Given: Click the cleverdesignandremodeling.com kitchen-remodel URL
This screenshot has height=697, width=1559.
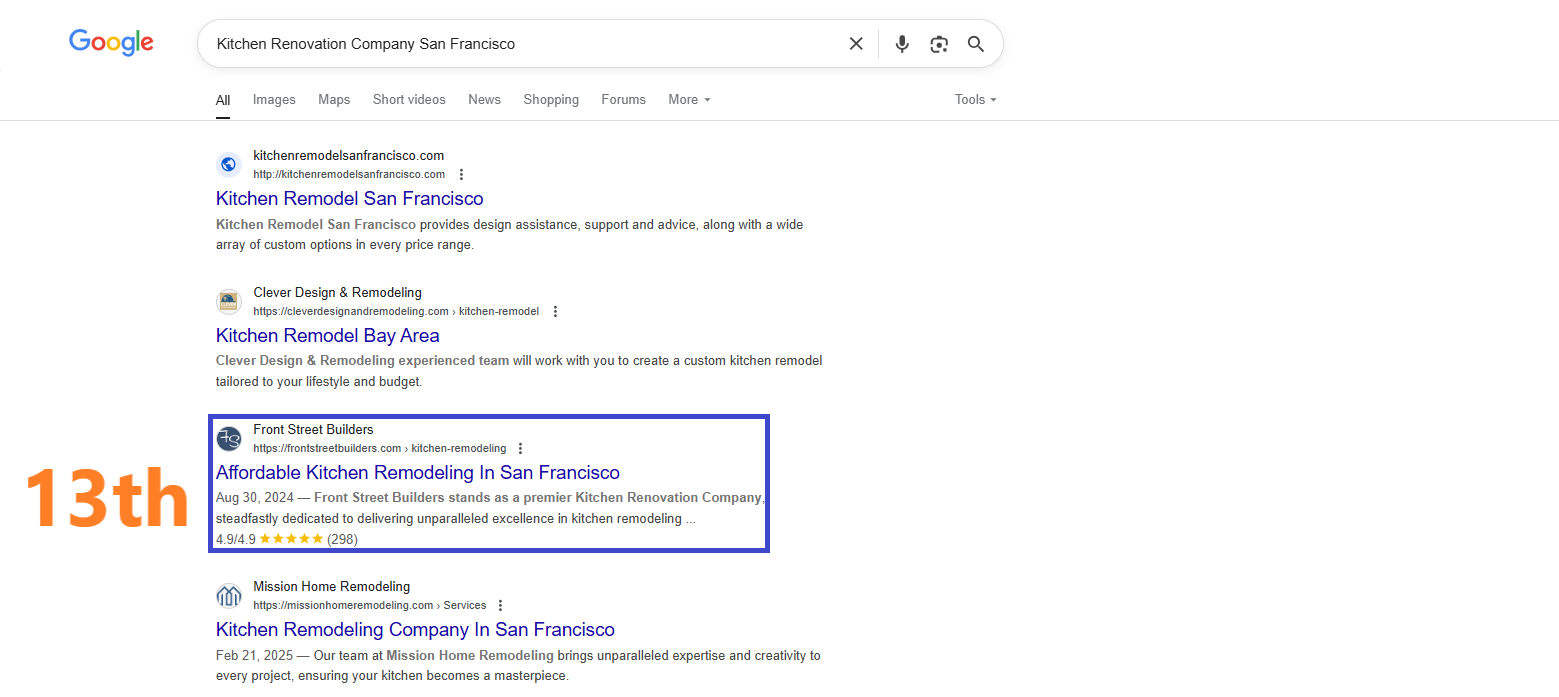Looking at the screenshot, I should [x=396, y=311].
